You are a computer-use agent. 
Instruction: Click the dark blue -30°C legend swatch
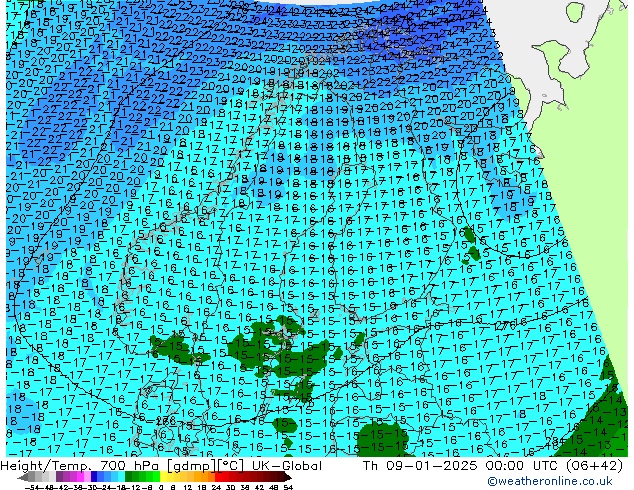click(94, 476)
